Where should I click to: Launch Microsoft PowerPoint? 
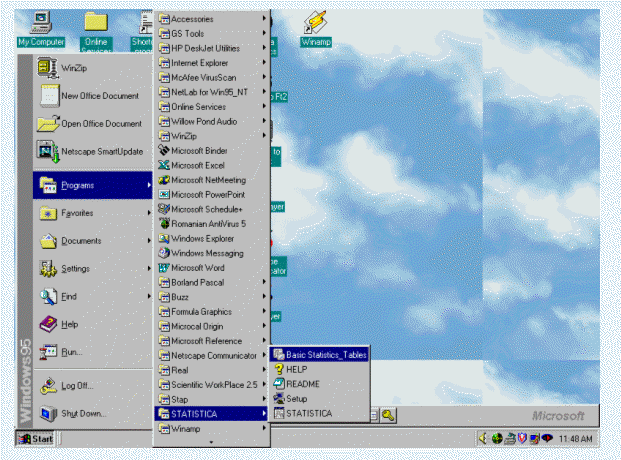(212, 195)
